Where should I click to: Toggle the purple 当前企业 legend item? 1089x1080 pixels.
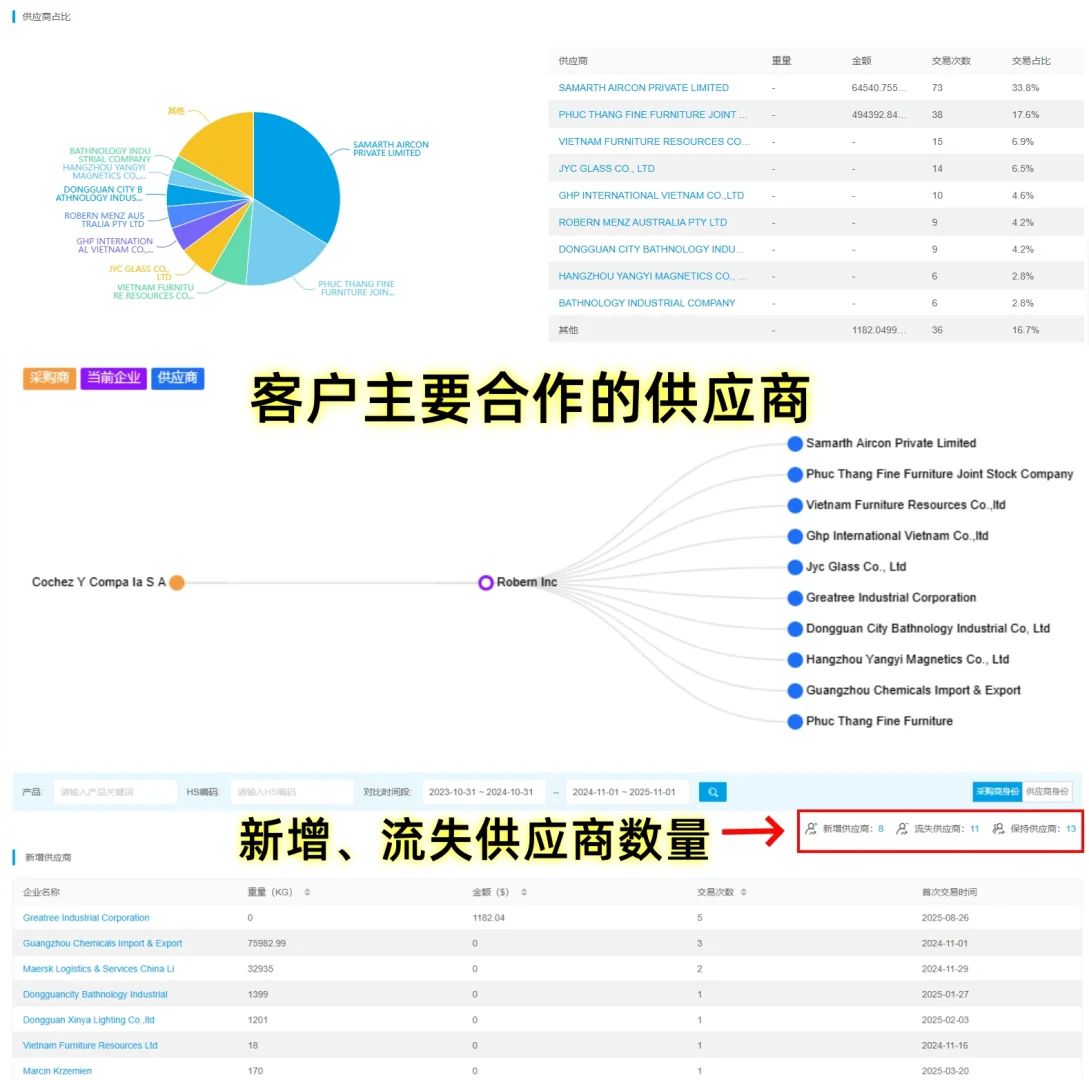pyautogui.click(x=113, y=378)
